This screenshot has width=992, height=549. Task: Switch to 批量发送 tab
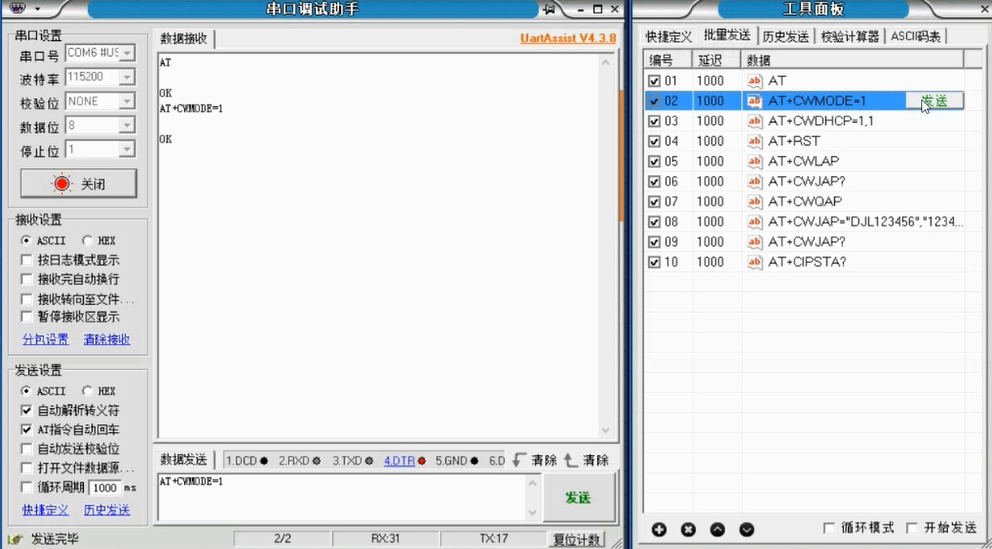727,35
